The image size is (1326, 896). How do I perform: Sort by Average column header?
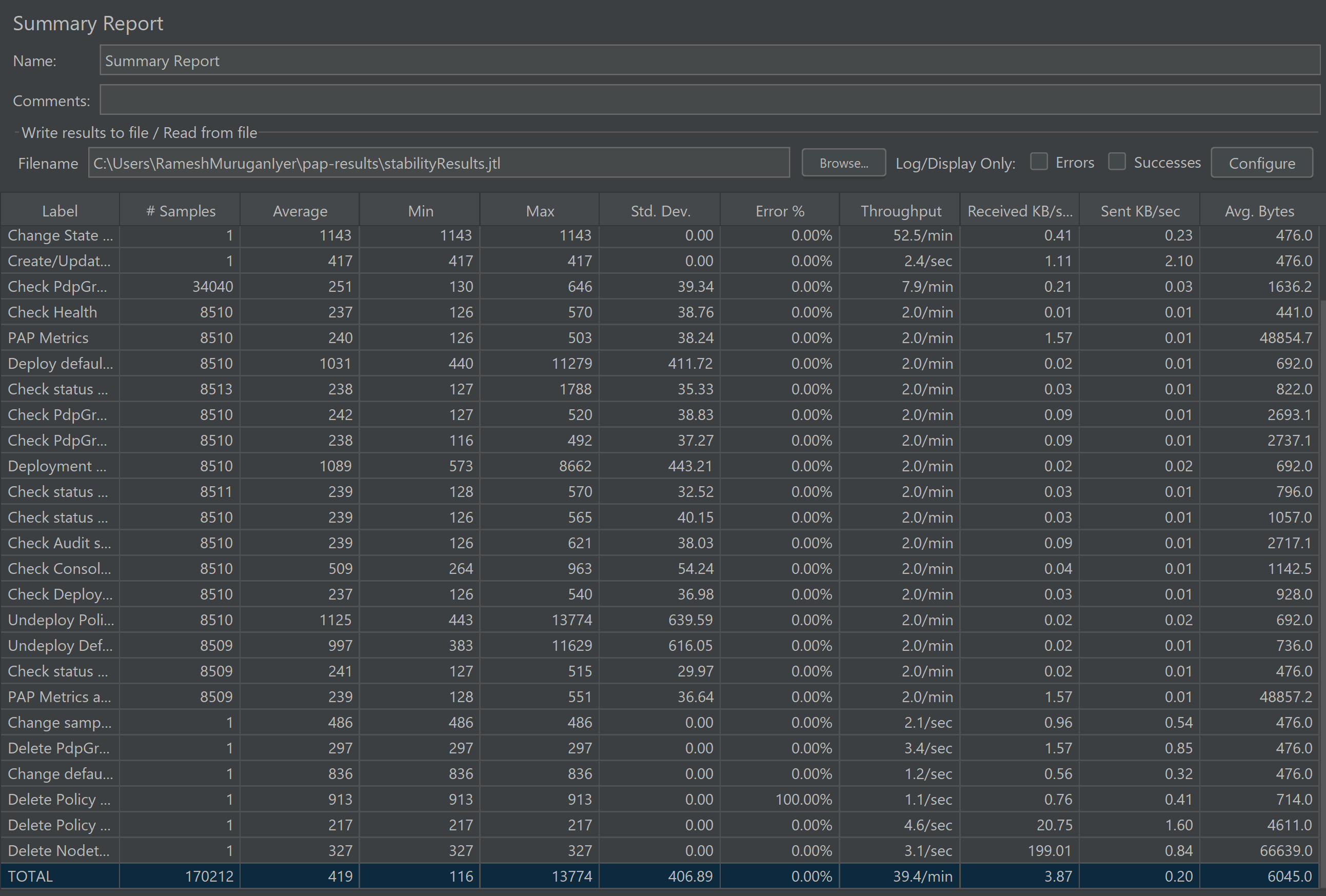click(x=300, y=211)
